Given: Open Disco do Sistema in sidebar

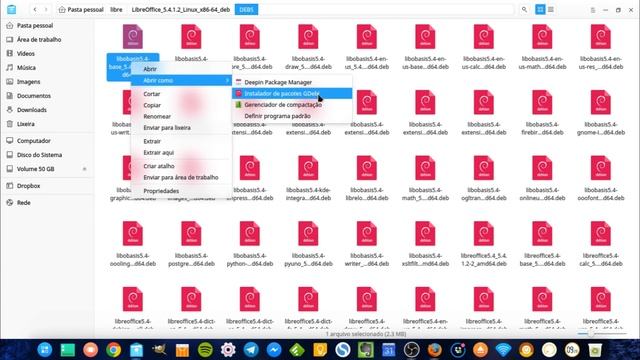Looking at the screenshot, I should coord(40,155).
